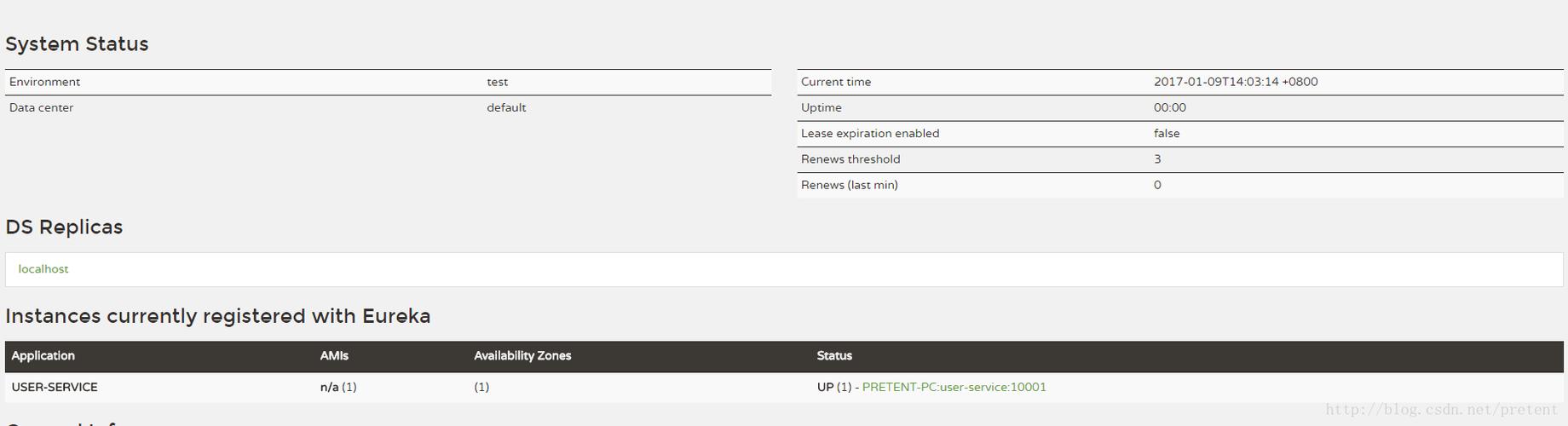The image size is (1568, 426).
Task: Select the n/a (1) AMIs cell
Action: [338, 387]
